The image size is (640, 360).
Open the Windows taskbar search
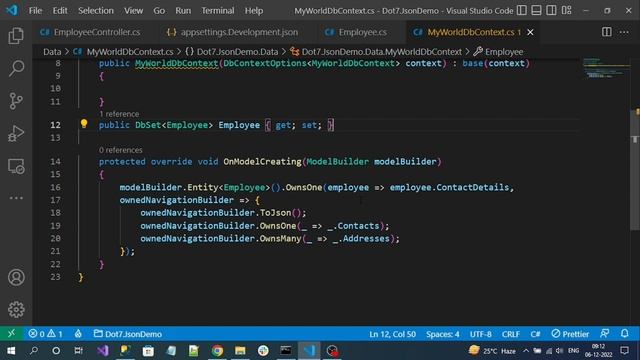34,351
